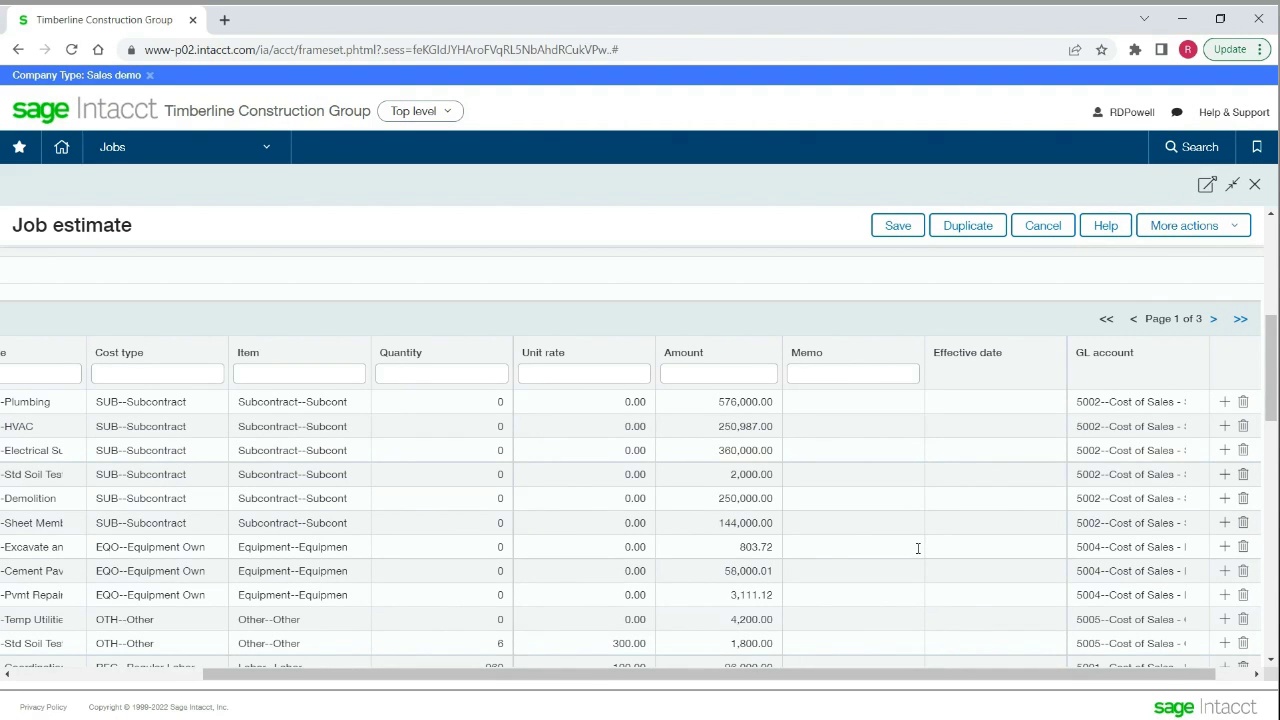Screen dimensions: 1280x720
Task: Open the Top level entity dropdown
Action: pos(420,111)
